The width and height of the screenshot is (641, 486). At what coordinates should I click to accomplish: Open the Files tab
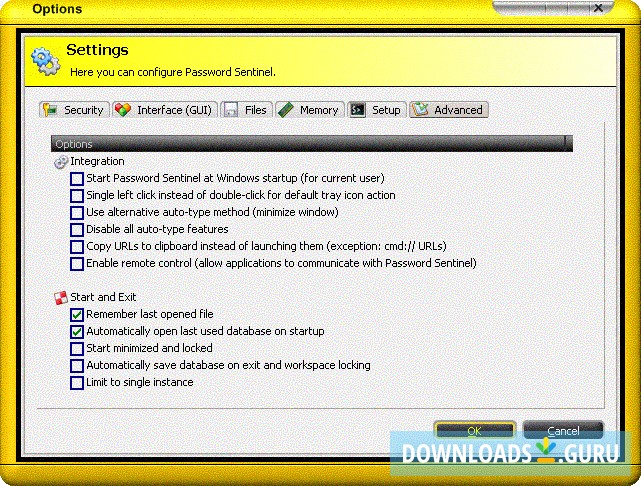247,110
